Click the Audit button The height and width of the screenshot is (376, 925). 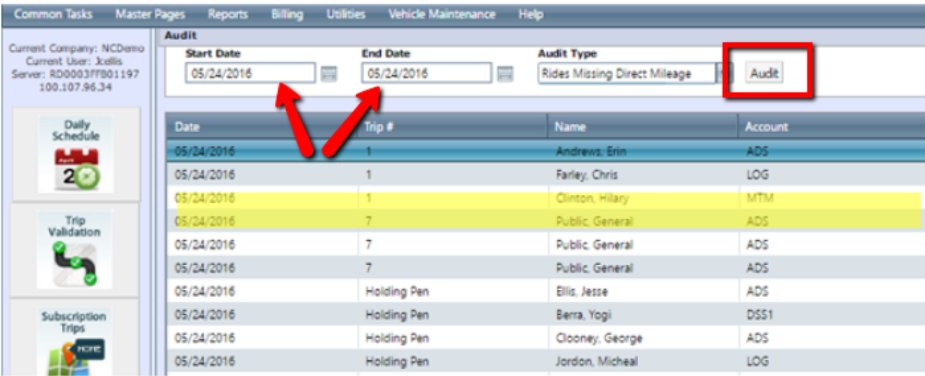click(x=764, y=74)
